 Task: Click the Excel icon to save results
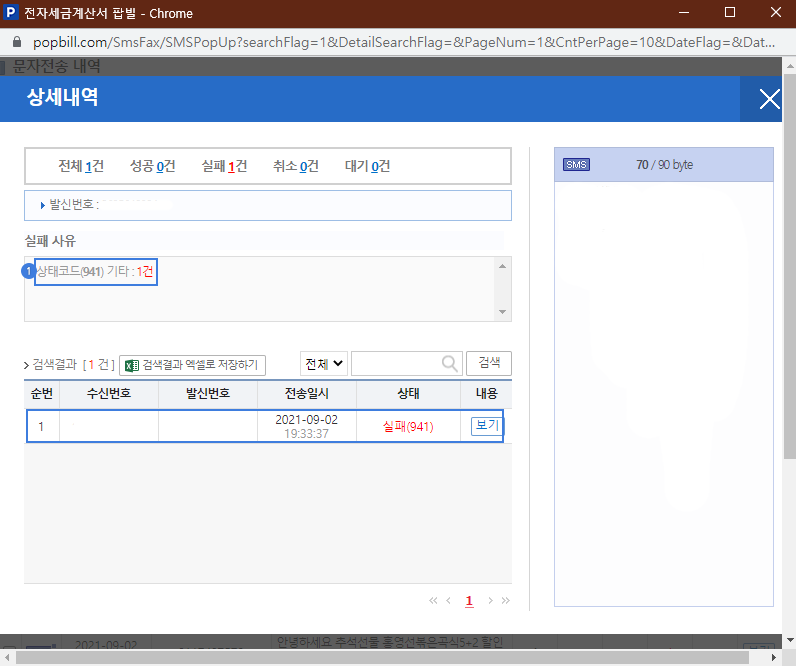(x=131, y=364)
